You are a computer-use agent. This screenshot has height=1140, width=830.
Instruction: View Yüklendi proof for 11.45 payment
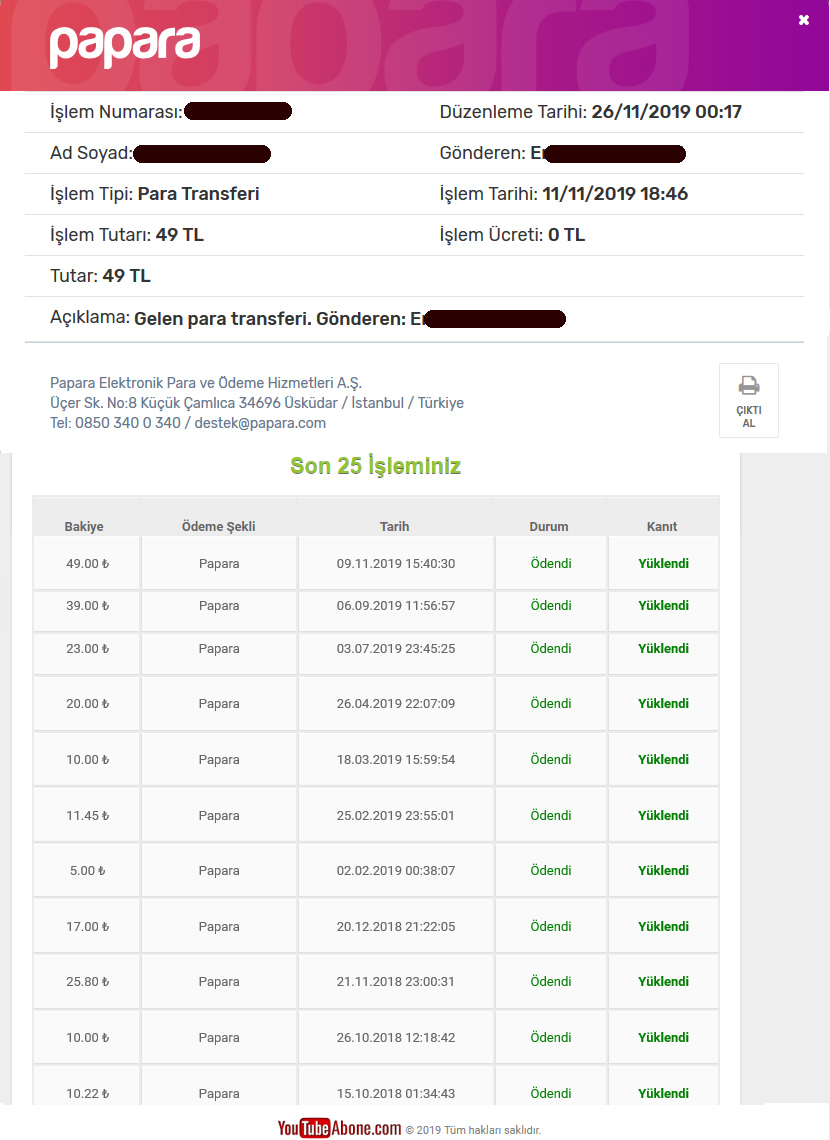pos(663,816)
